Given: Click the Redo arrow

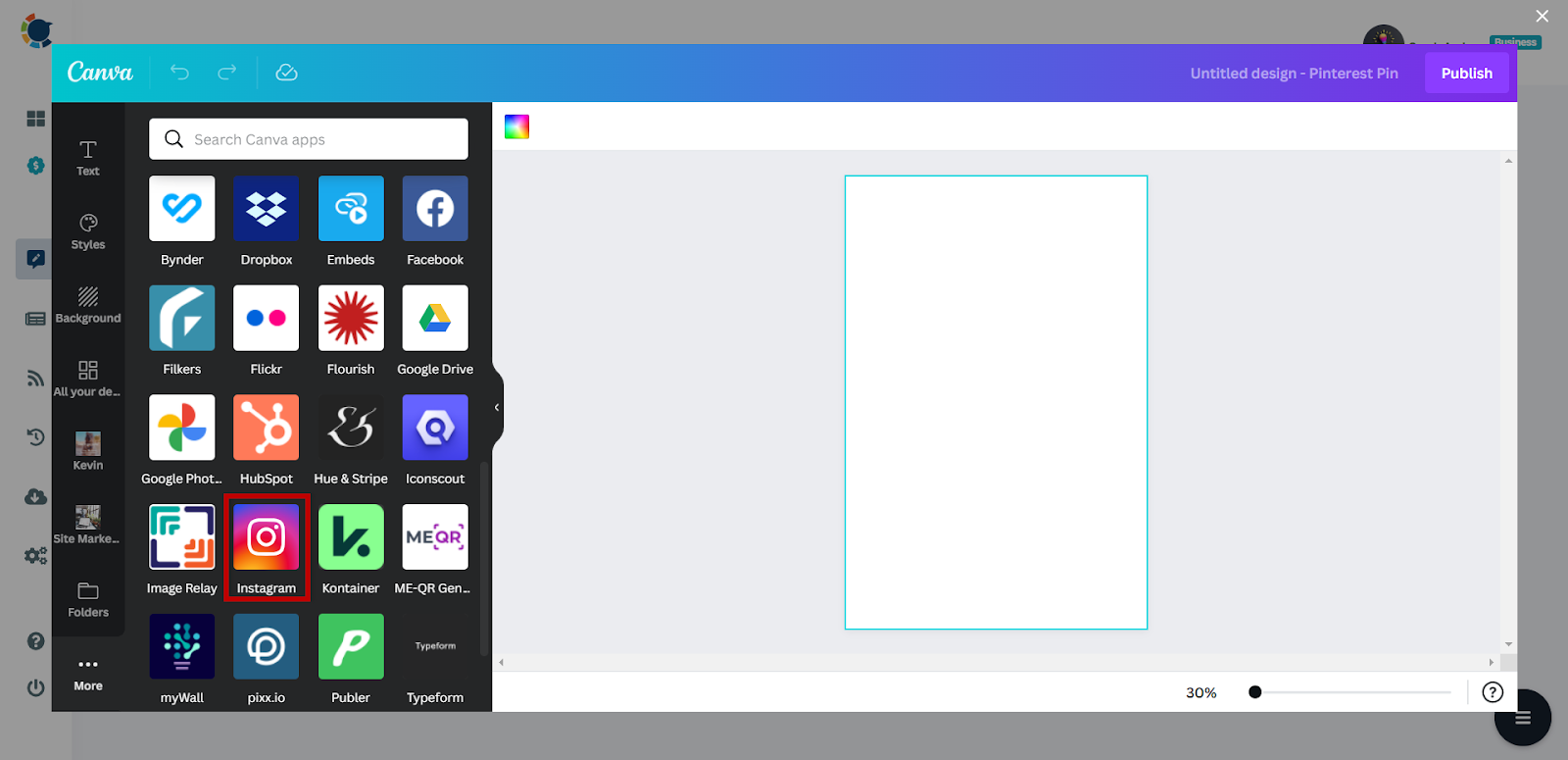Looking at the screenshot, I should coord(227,73).
